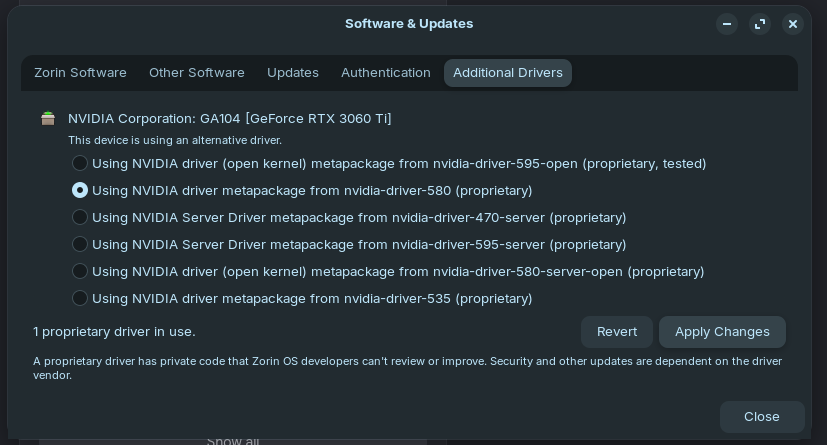Viewport: 827px width, 445px height.
Task: Select nvidia-driver-595-open radio button
Action: (x=80, y=163)
